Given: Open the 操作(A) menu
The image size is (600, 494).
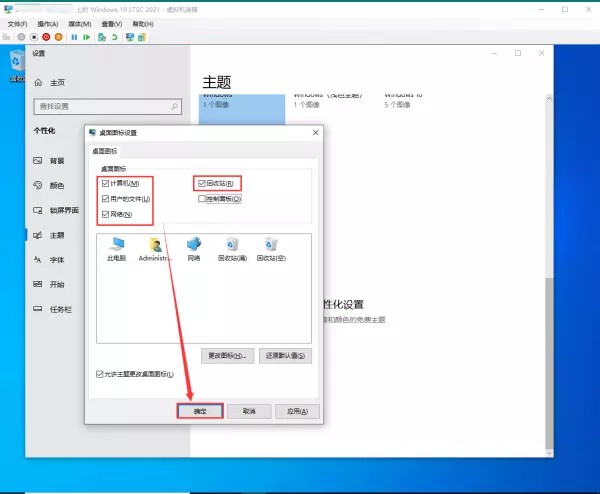Looking at the screenshot, I should (48, 24).
